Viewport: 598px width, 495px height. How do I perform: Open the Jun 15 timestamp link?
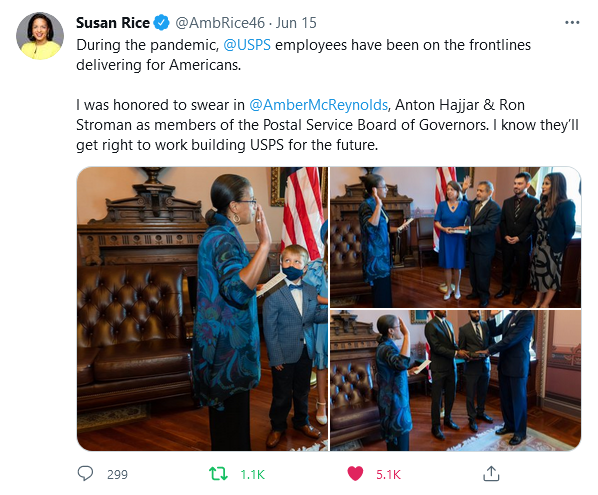tap(296, 23)
